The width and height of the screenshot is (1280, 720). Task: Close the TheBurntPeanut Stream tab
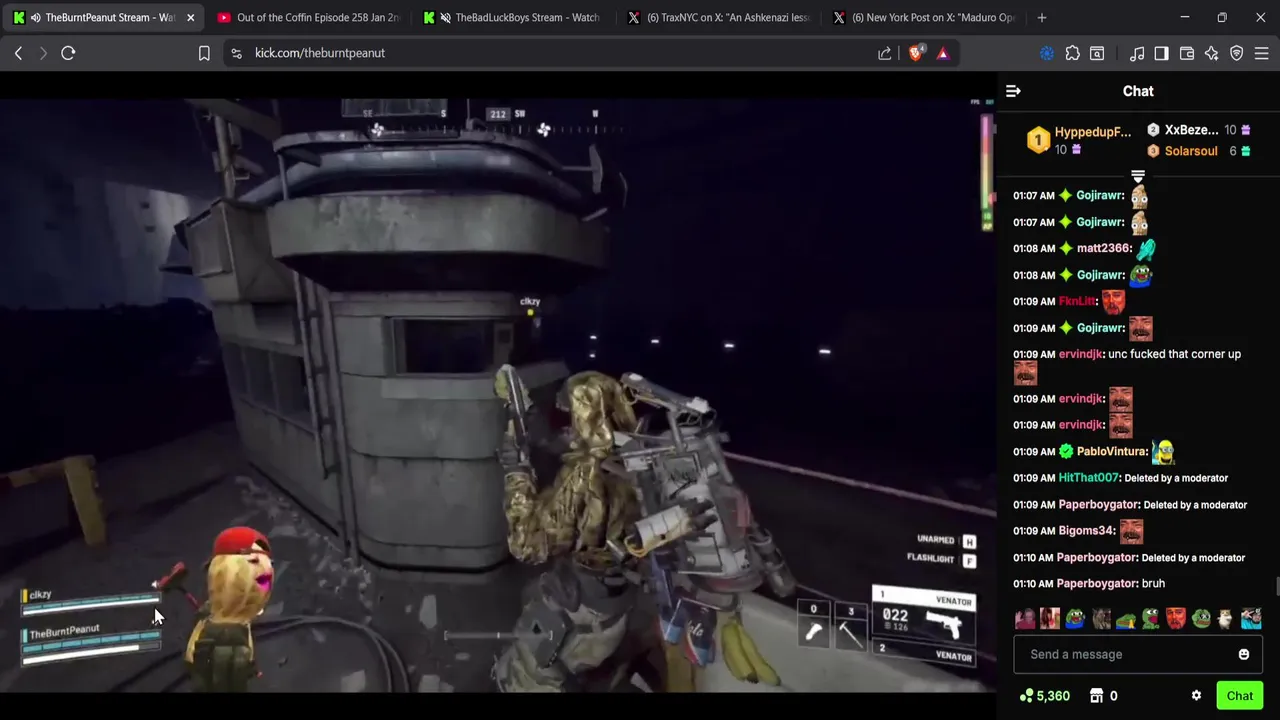click(190, 17)
